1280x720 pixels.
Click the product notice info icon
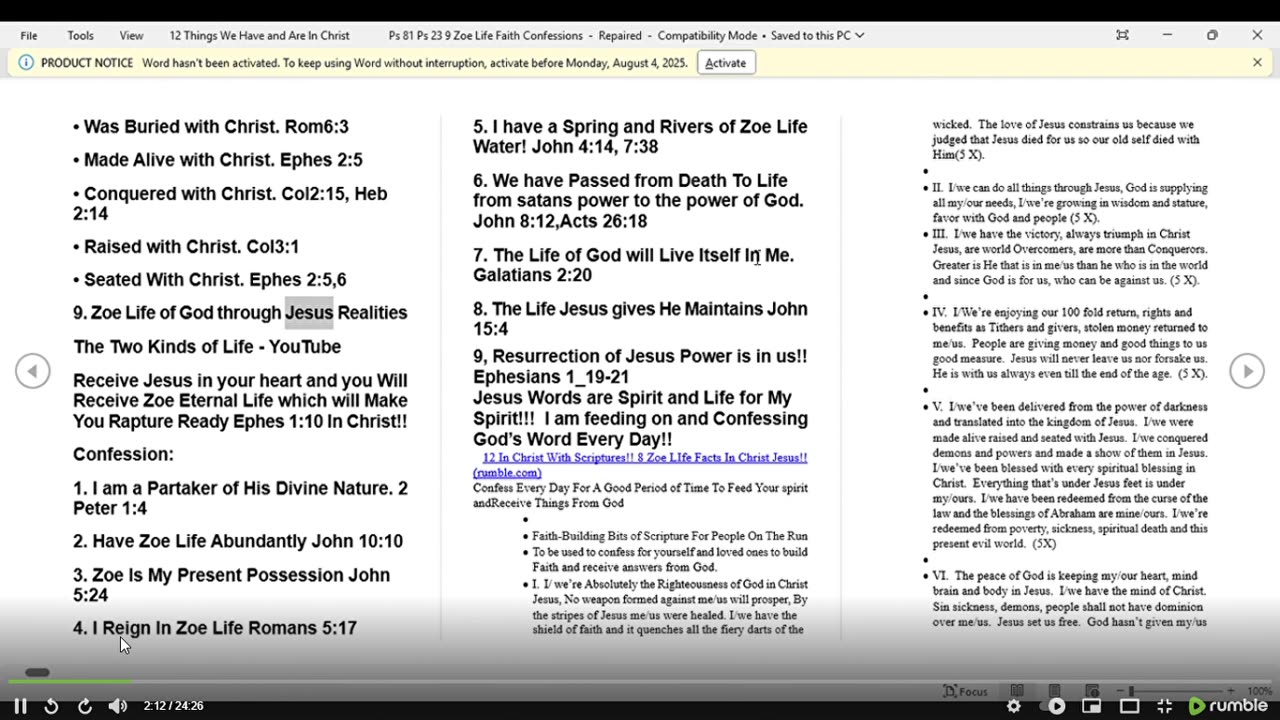pyautogui.click(x=26, y=62)
